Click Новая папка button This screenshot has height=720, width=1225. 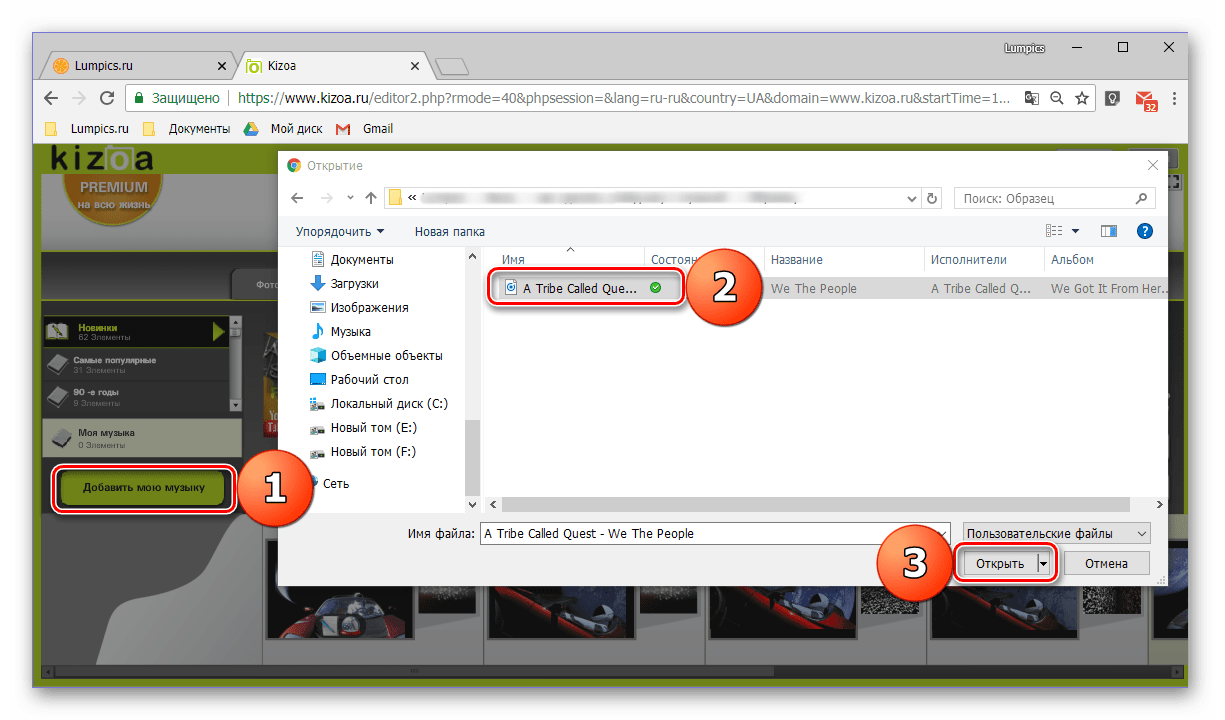point(450,231)
